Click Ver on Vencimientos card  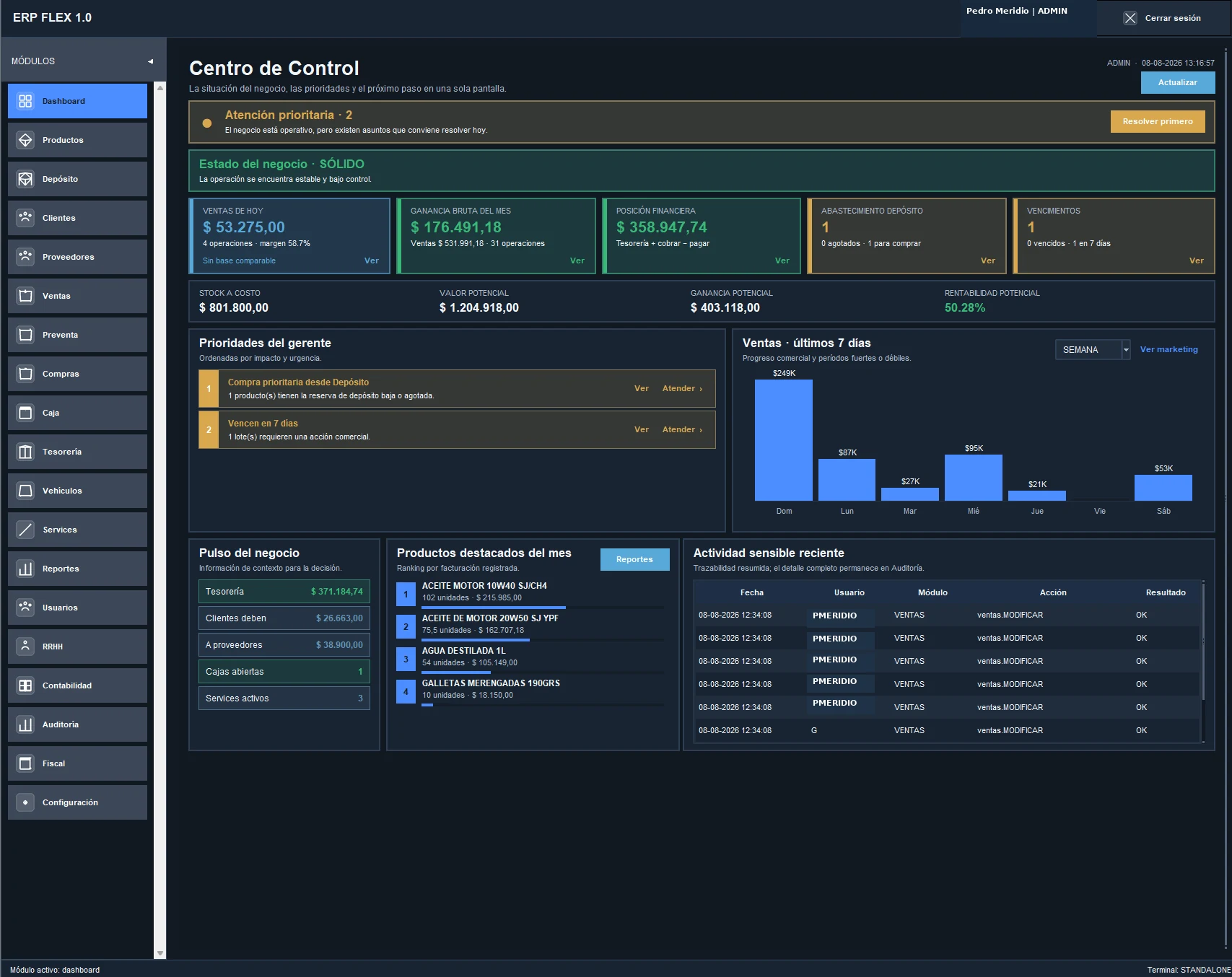tap(1197, 260)
